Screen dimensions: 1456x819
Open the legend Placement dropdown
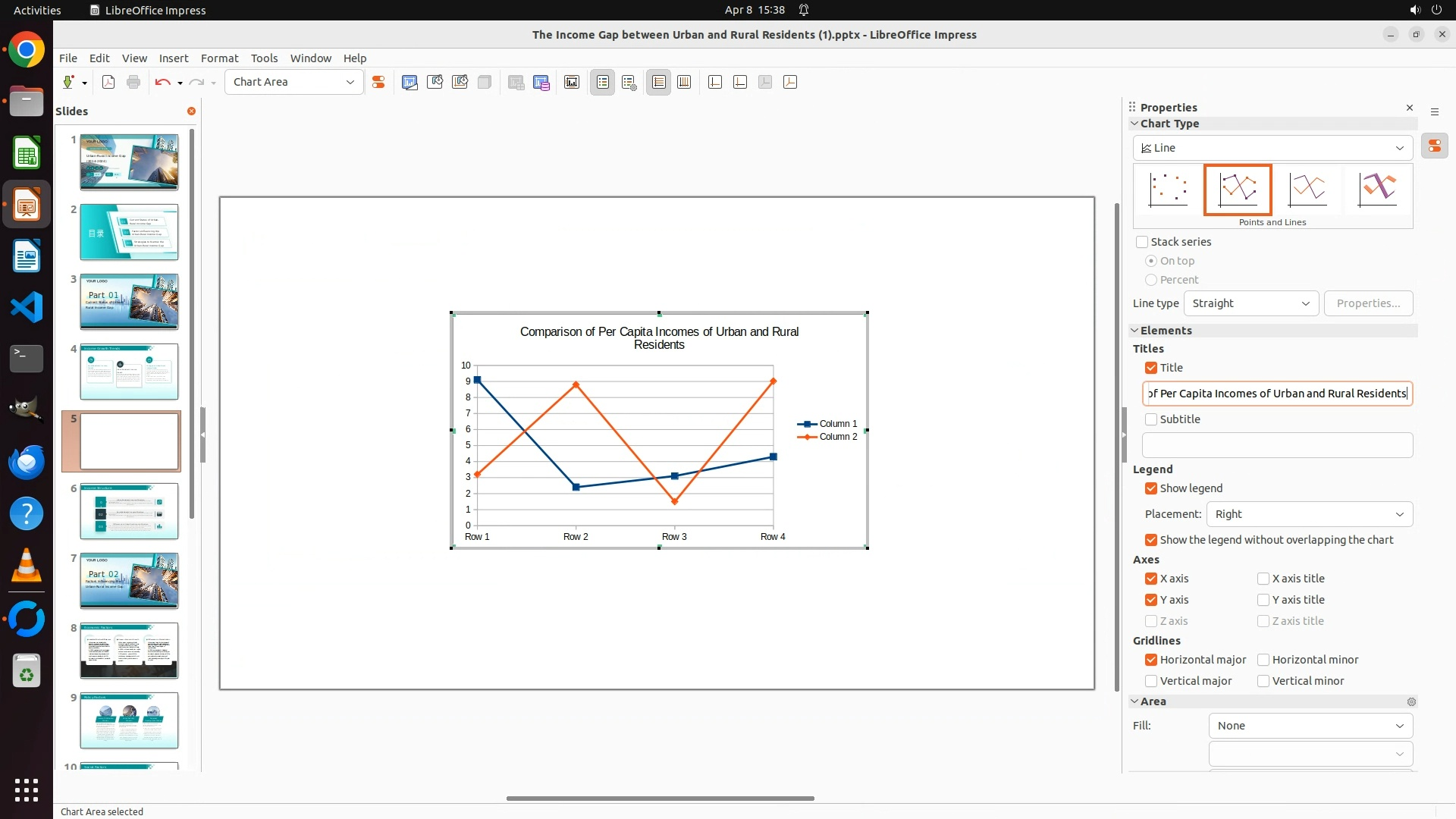point(1309,514)
